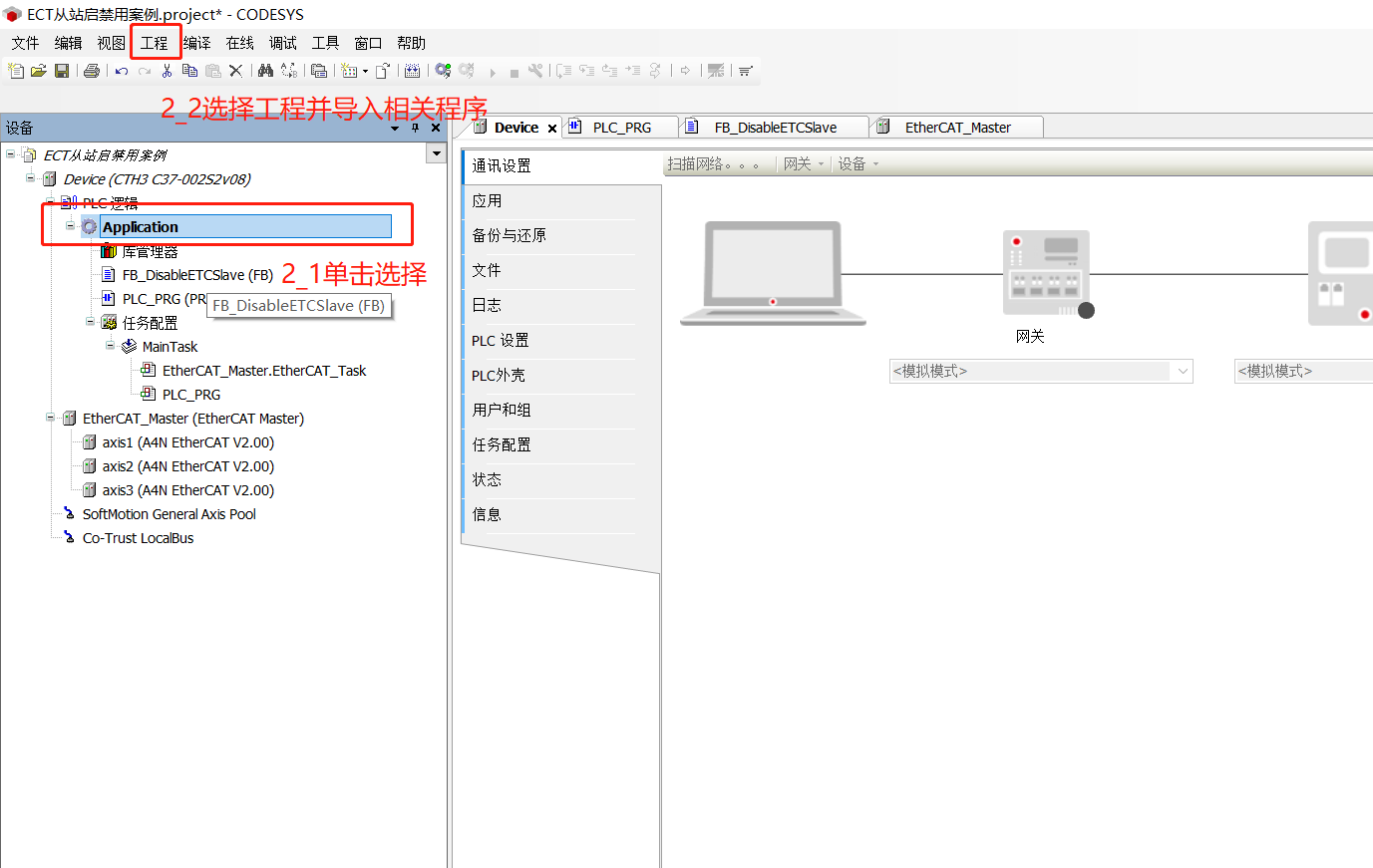This screenshot has width=1373, height=868.
Task: Collapse the 任务配置 tree node
Action: click(90, 322)
